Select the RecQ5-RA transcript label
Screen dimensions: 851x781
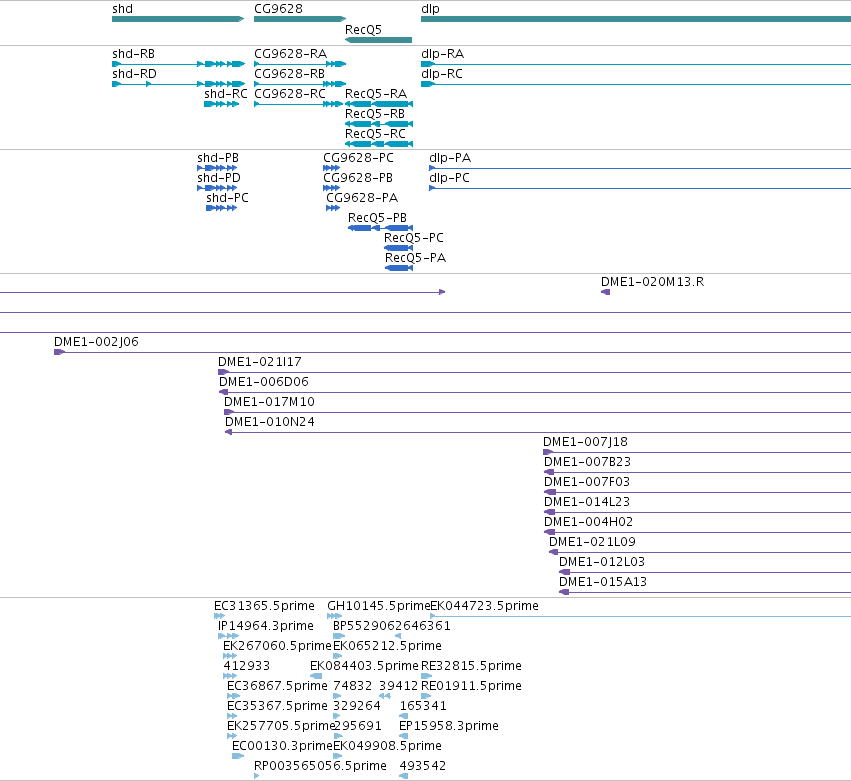click(376, 94)
